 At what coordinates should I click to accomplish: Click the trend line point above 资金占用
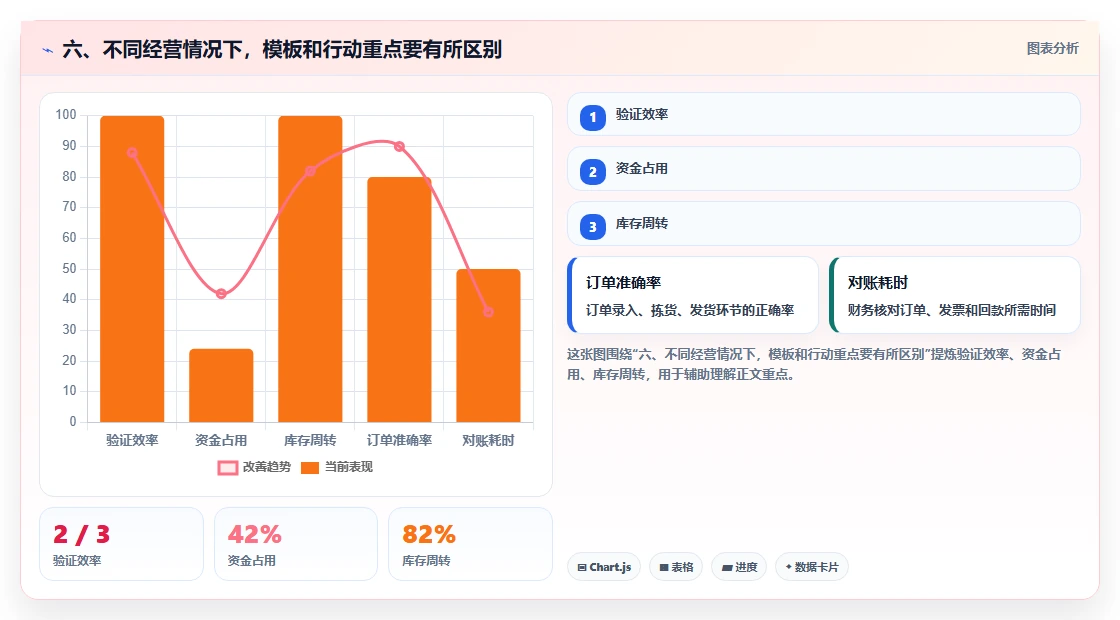coord(221,294)
